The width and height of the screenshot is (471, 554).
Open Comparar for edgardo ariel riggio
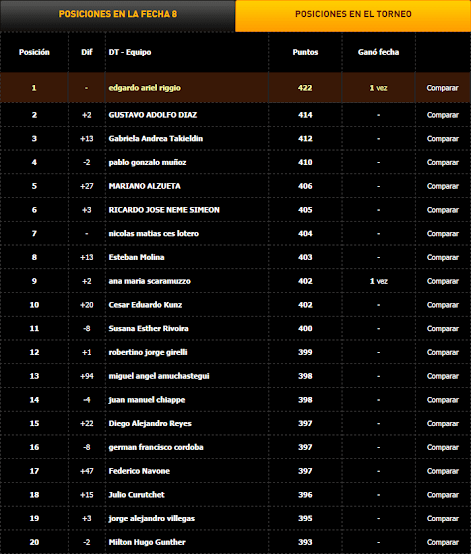(442, 88)
